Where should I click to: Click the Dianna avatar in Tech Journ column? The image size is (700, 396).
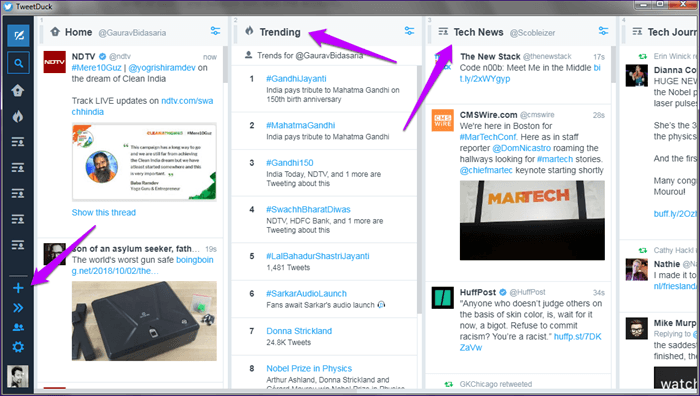tap(637, 75)
